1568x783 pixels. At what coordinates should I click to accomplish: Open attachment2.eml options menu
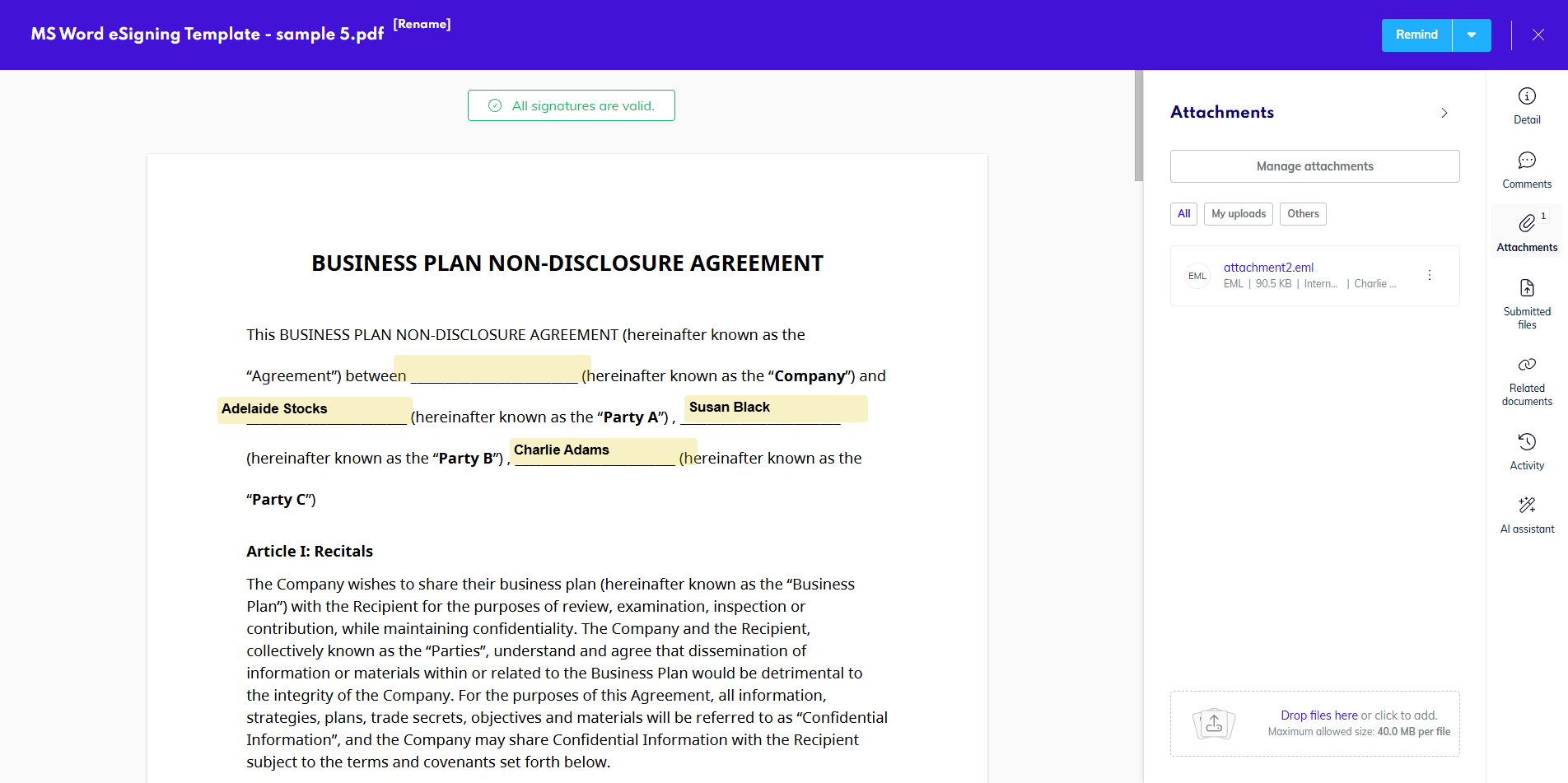(x=1429, y=276)
